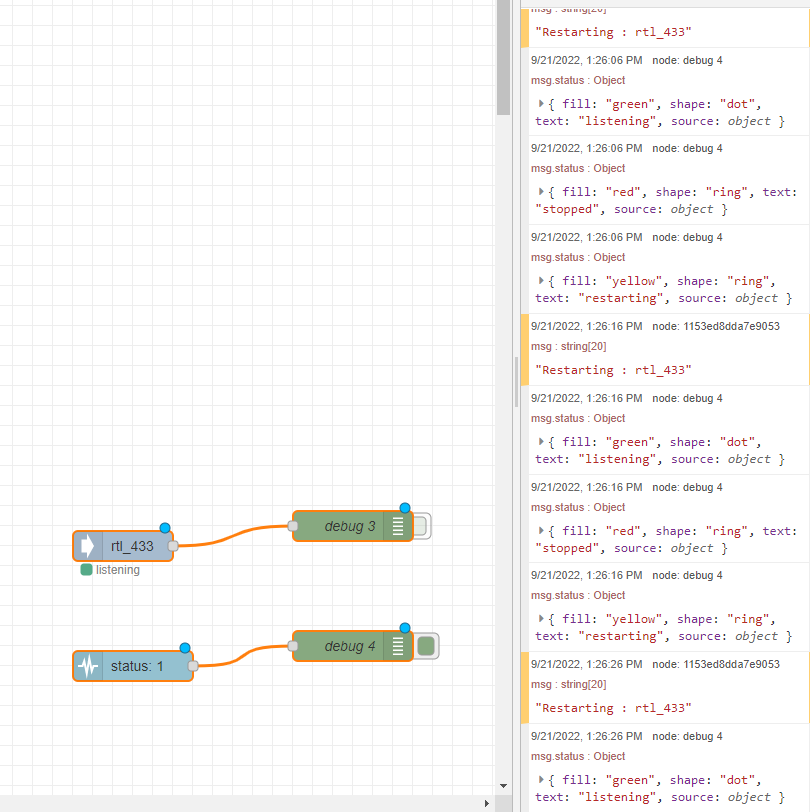Click the green listening status indicator under rtl_433
Screen dimensions: 810x812
pyautogui.click(x=86, y=570)
